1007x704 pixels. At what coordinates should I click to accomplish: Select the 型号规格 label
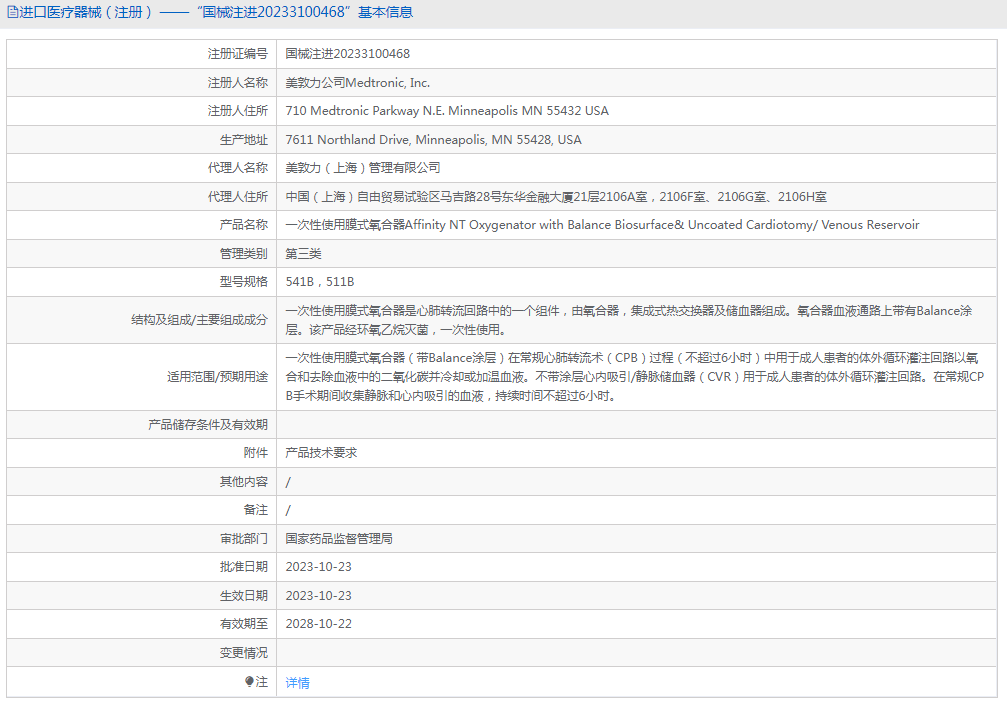243,281
